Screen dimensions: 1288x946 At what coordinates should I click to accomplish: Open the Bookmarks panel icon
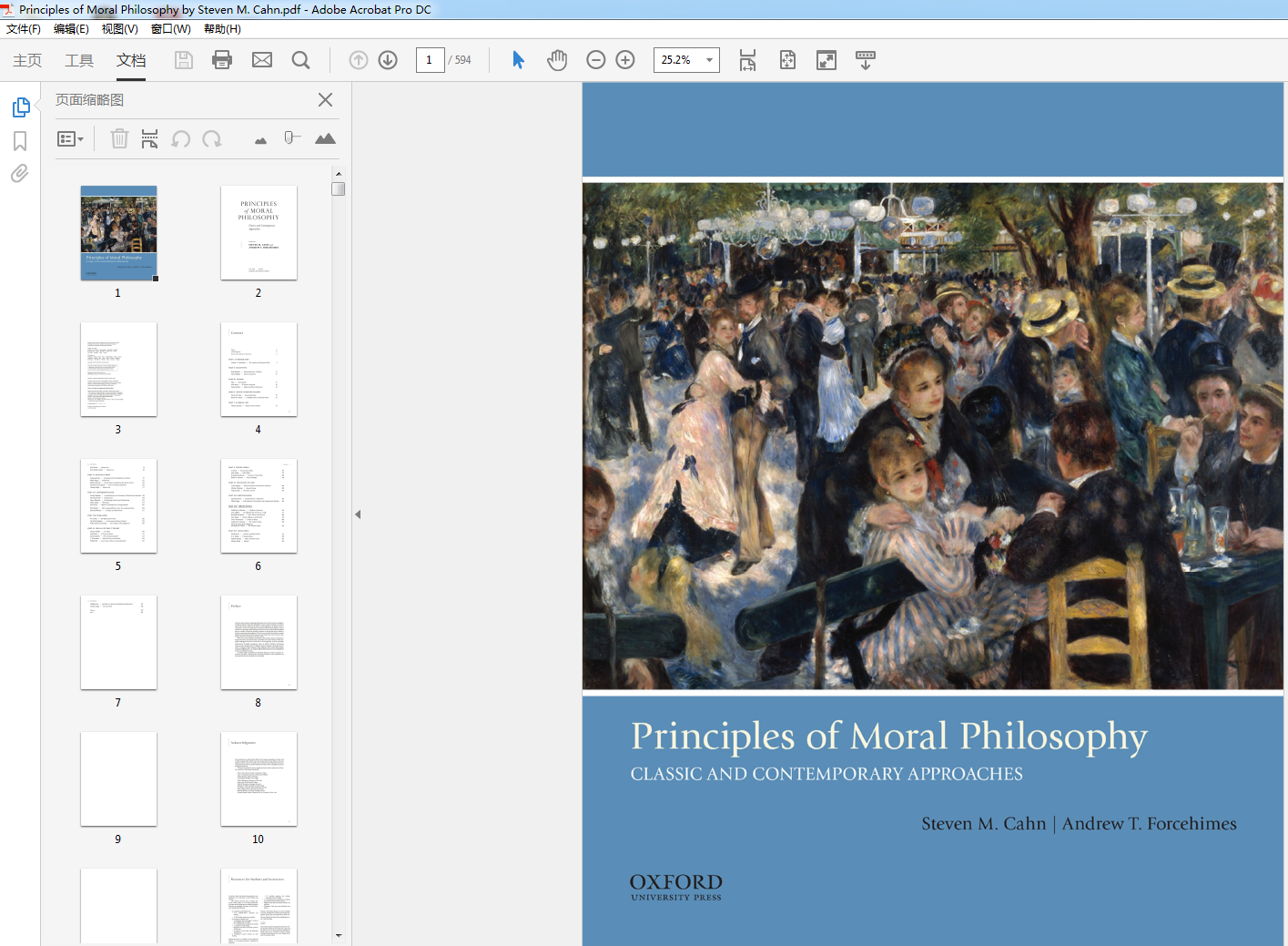pyautogui.click(x=20, y=141)
